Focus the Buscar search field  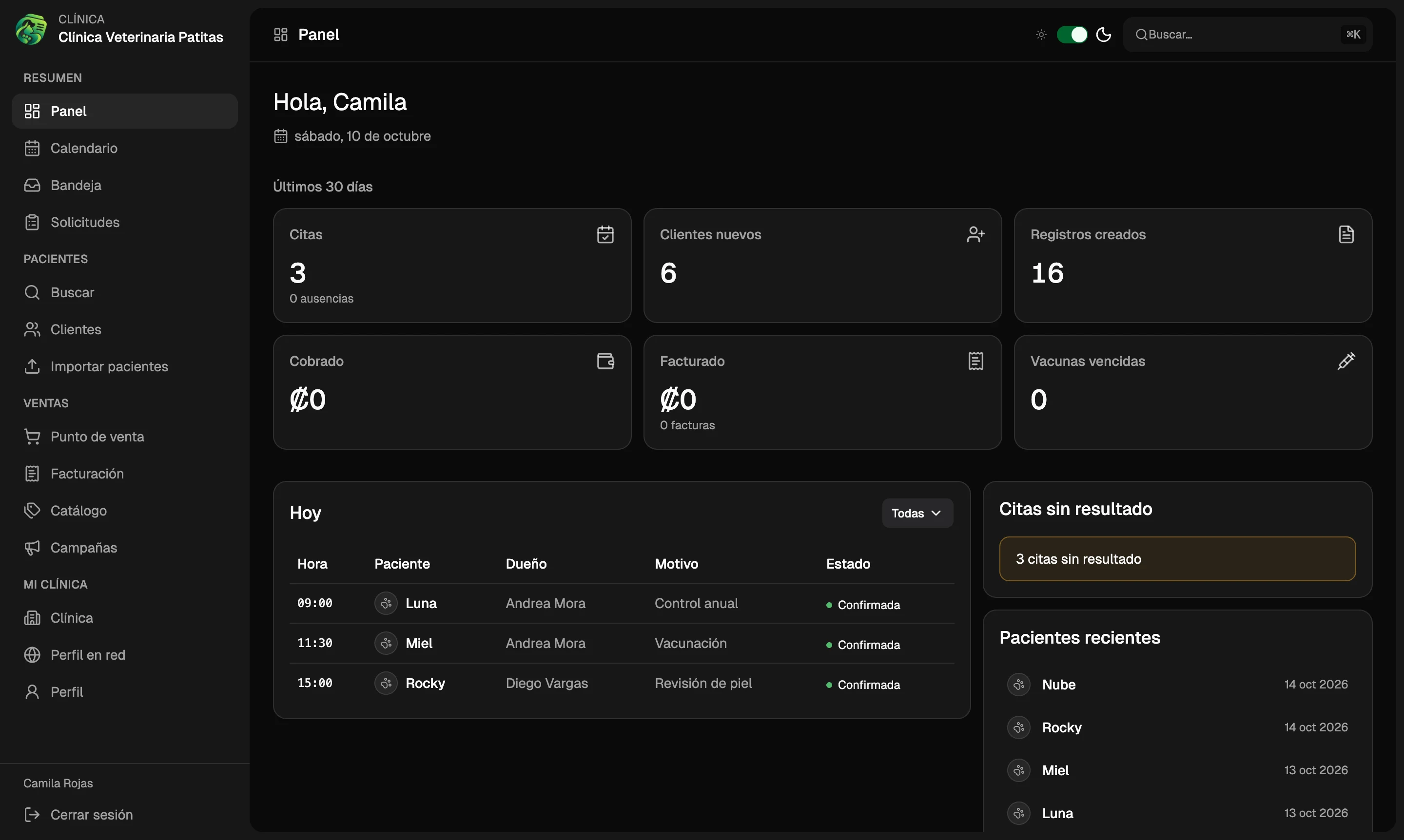coord(1247,35)
